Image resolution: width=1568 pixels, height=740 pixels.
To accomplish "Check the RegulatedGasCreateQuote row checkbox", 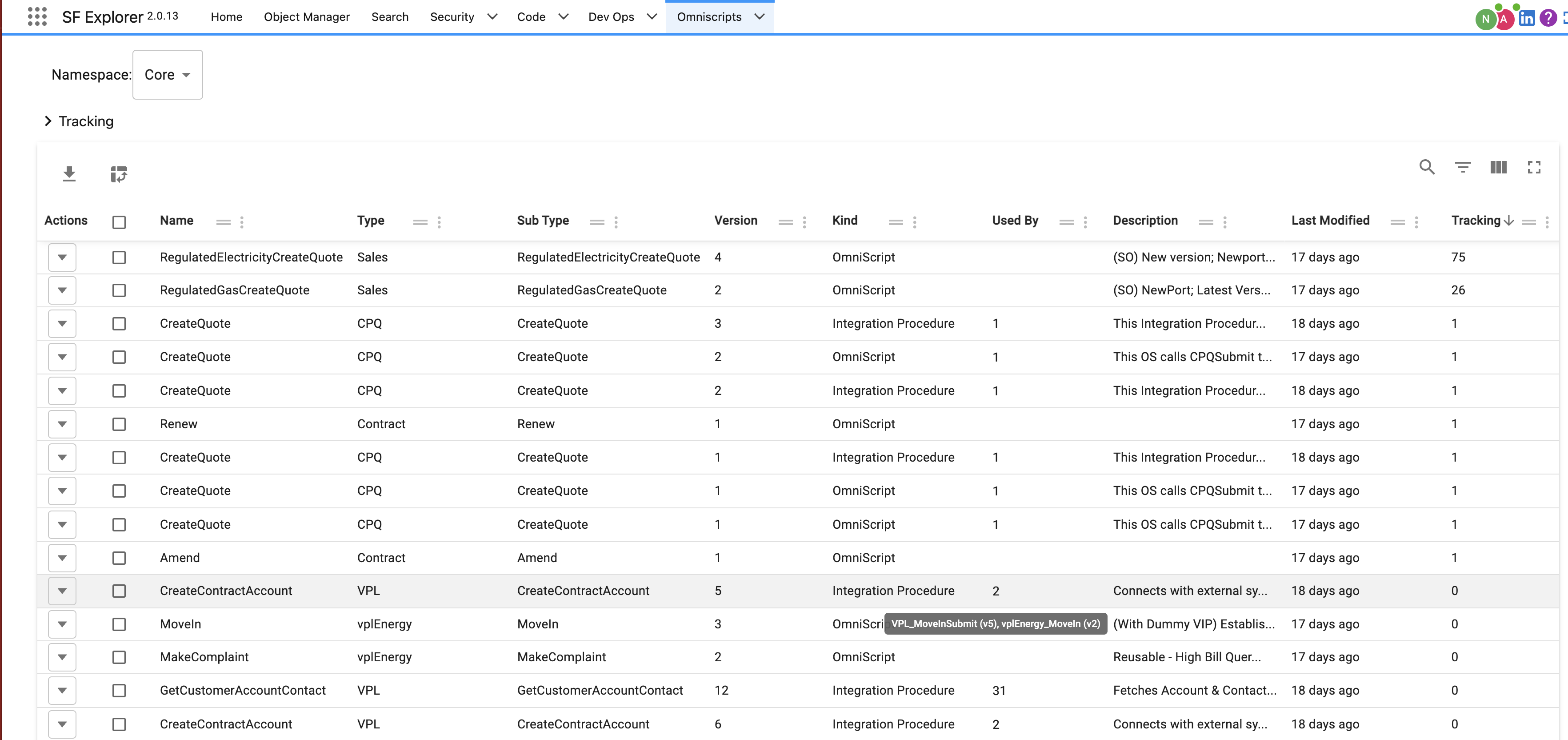I will tap(119, 290).
